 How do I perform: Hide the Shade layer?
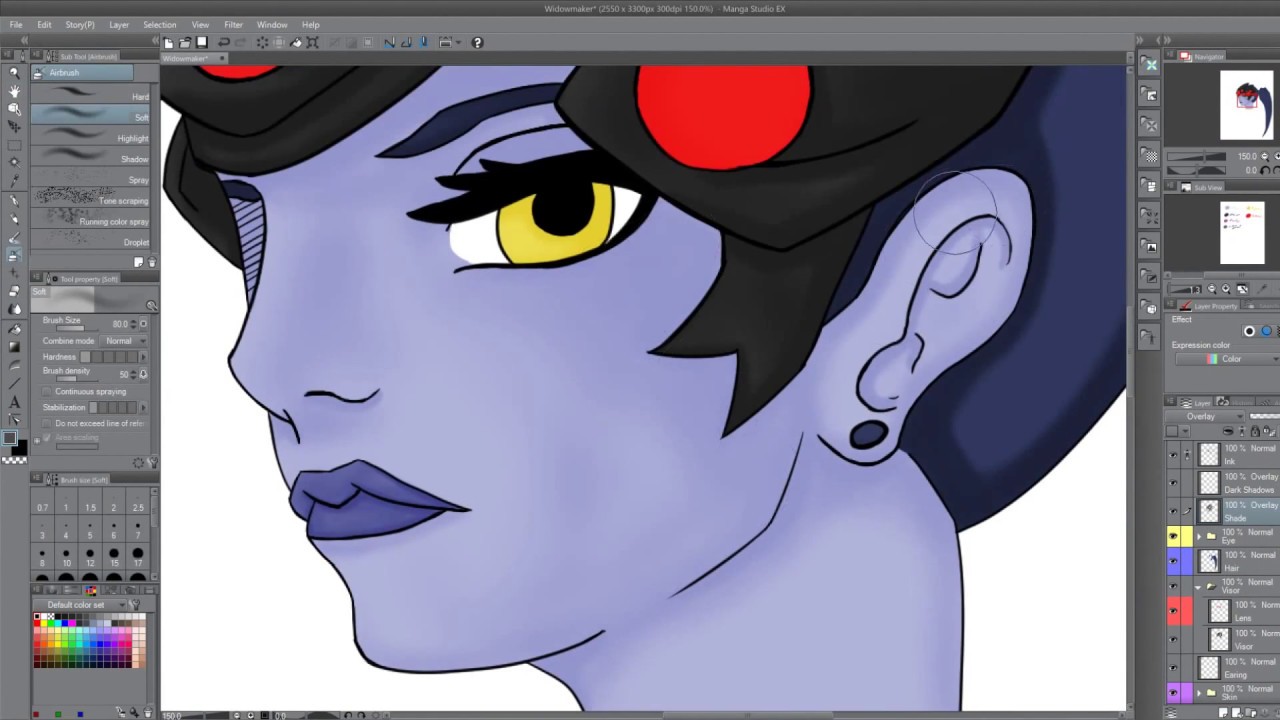1173,511
